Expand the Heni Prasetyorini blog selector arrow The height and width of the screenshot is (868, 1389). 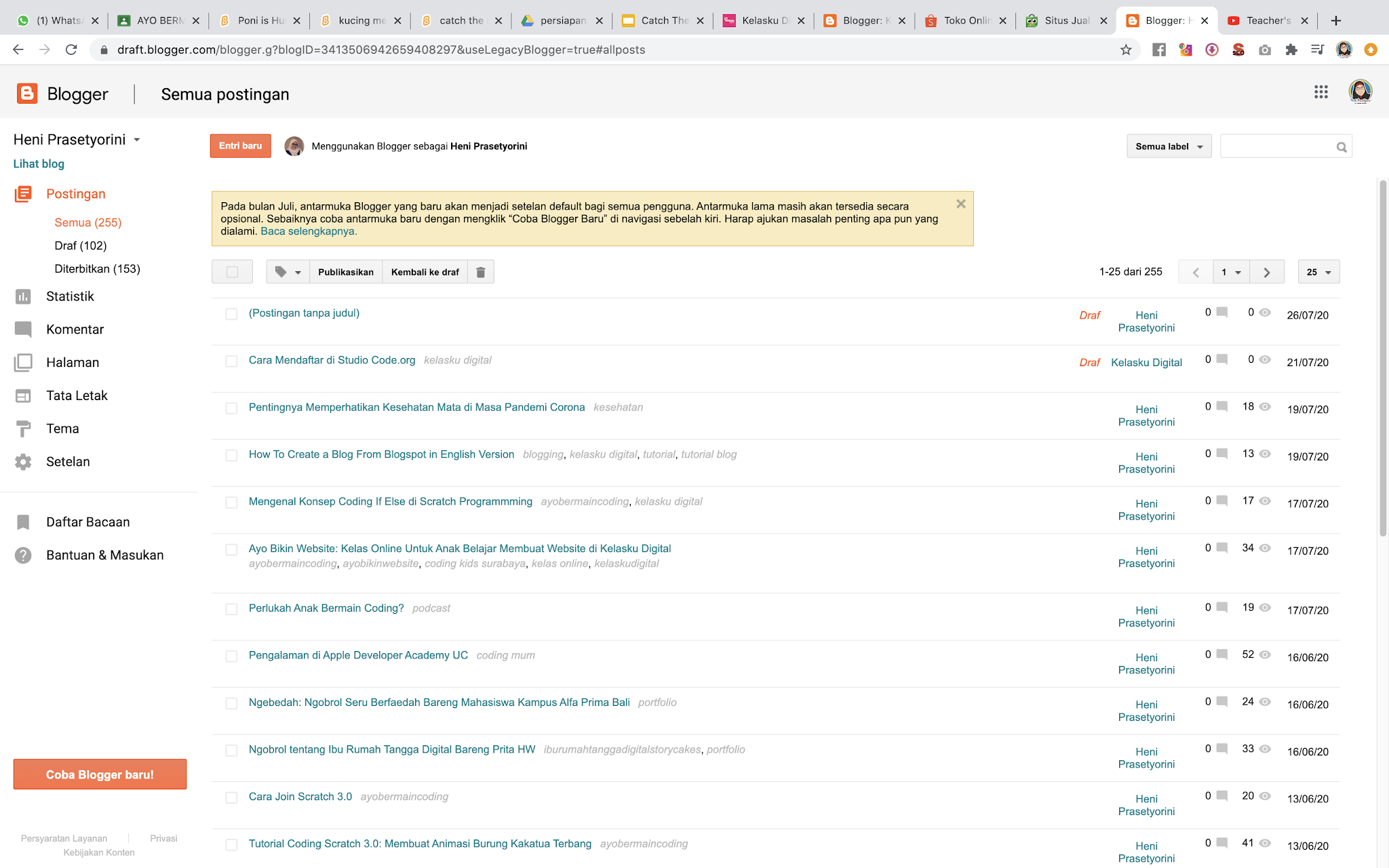[137, 140]
